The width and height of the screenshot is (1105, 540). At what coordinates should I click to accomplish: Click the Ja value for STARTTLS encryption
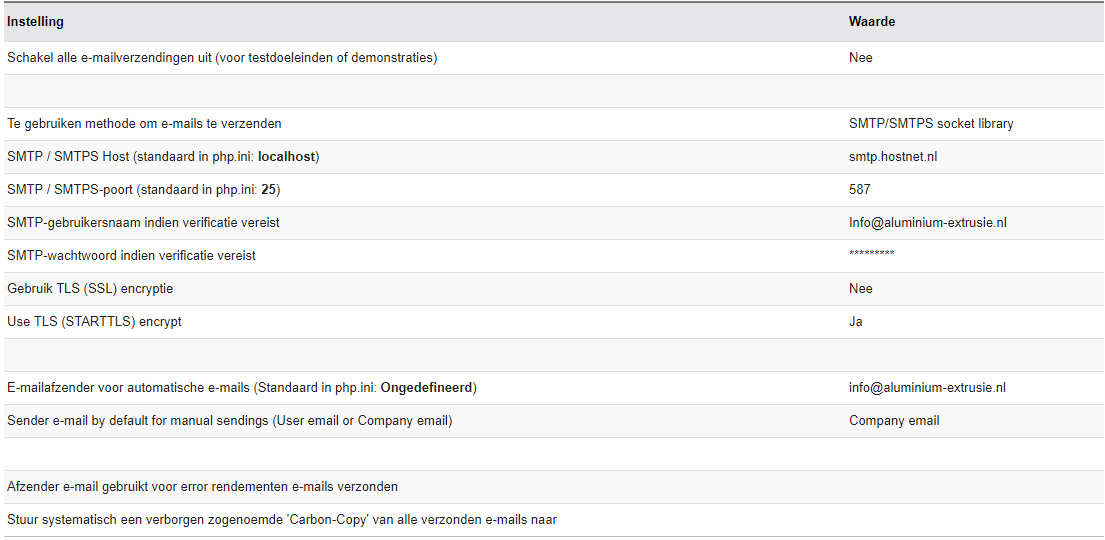(x=856, y=322)
